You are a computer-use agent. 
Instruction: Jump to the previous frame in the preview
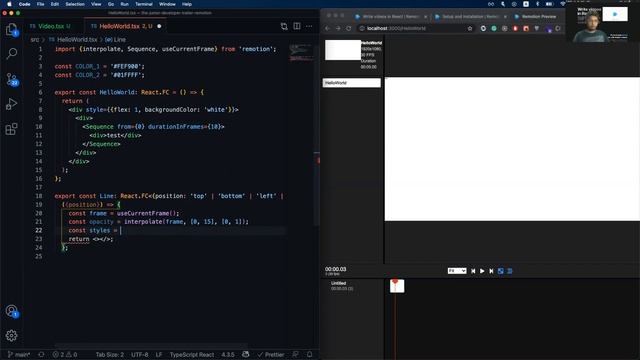click(473, 271)
